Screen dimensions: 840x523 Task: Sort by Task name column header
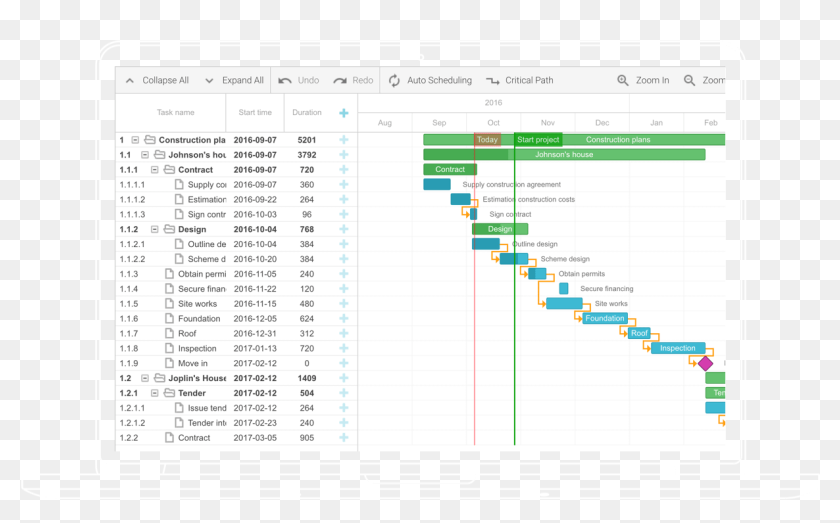(x=175, y=113)
